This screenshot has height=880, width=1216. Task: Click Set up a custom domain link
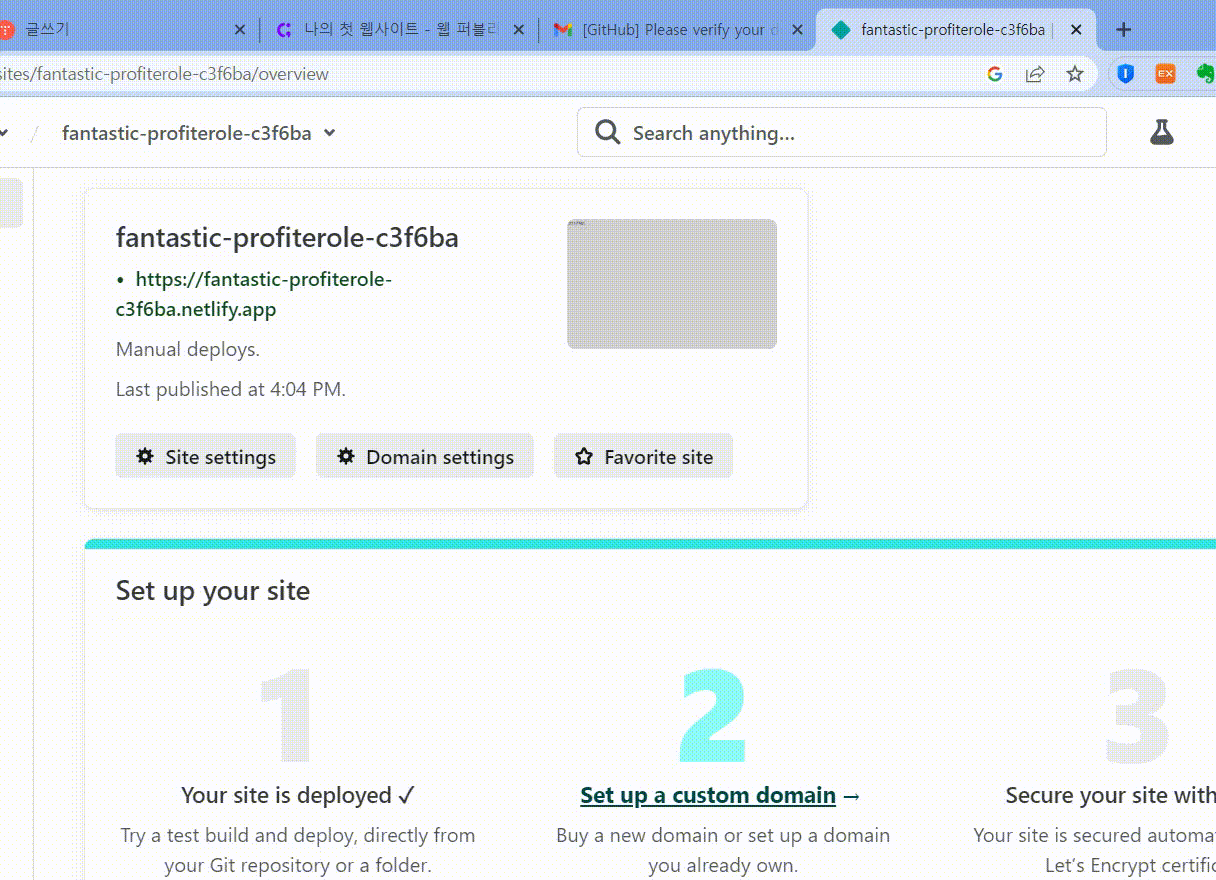pos(708,795)
